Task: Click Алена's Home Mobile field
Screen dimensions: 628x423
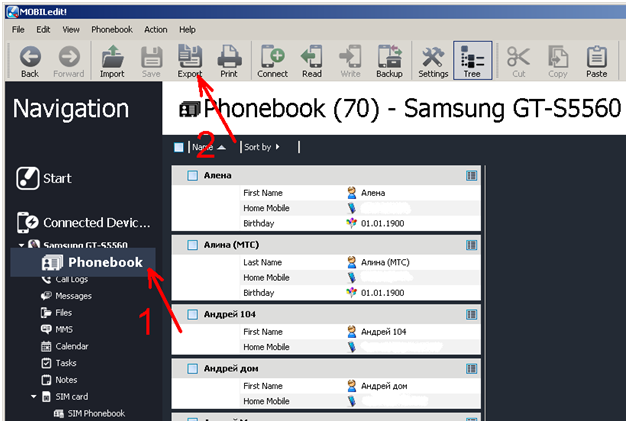Action: pos(360,208)
